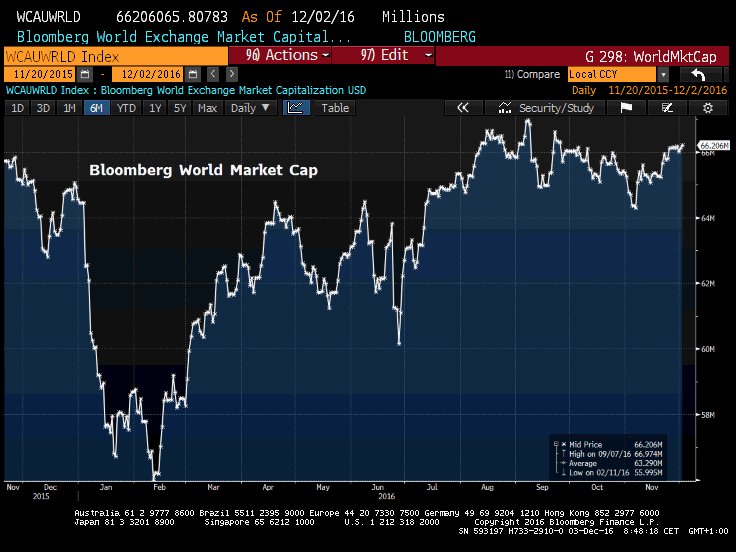Click the Compare option
This screenshot has height=552, width=736.
pyautogui.click(x=532, y=75)
